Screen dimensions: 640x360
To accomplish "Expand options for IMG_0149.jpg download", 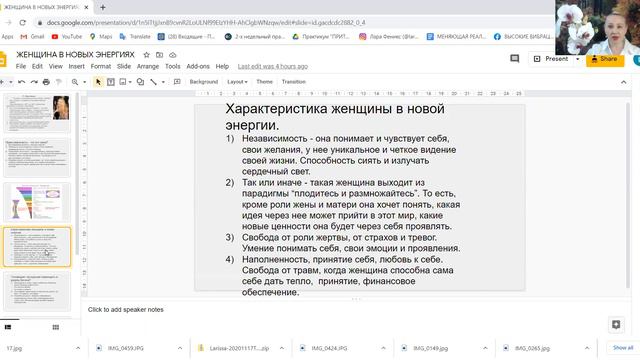I will tap(485, 348).
